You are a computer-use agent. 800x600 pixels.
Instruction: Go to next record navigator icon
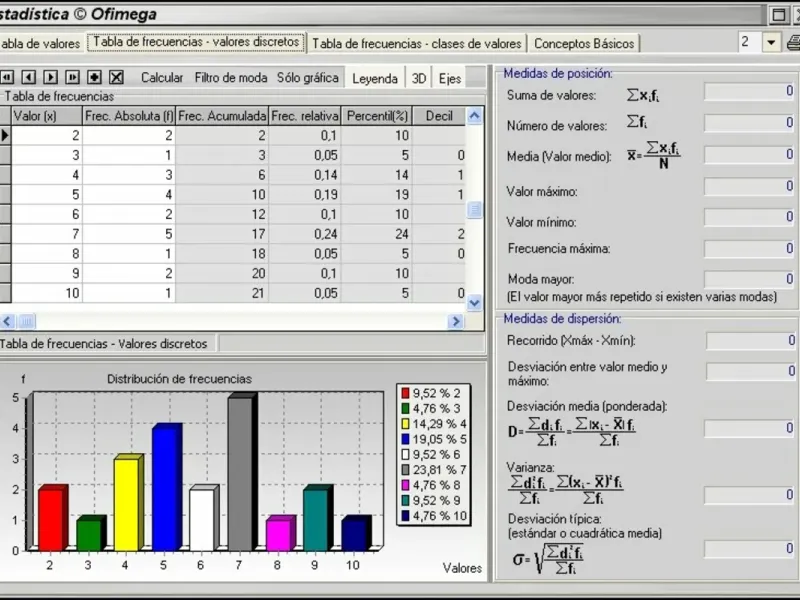pyautogui.click(x=51, y=77)
